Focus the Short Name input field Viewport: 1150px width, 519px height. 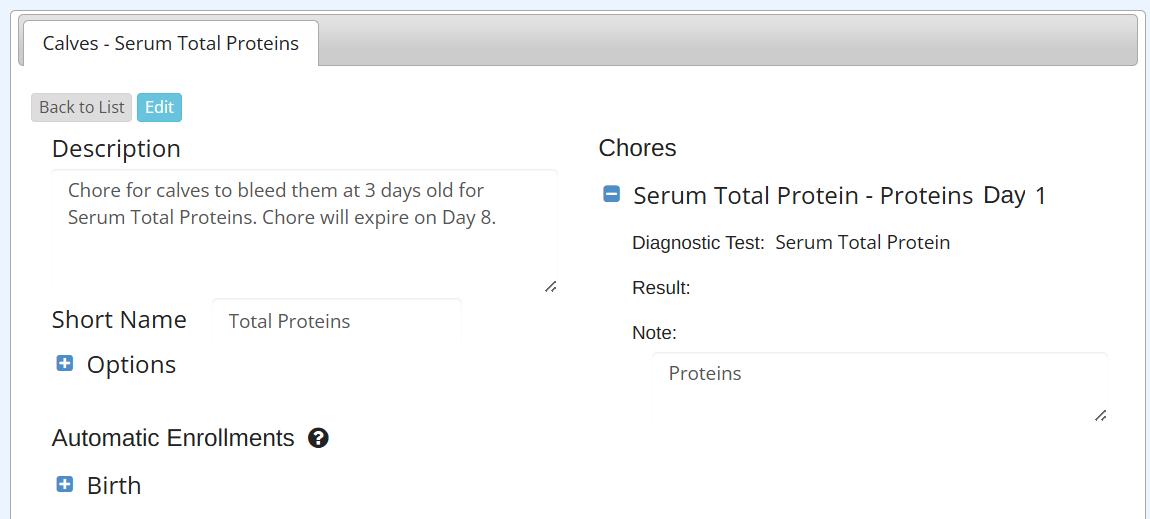(336, 321)
